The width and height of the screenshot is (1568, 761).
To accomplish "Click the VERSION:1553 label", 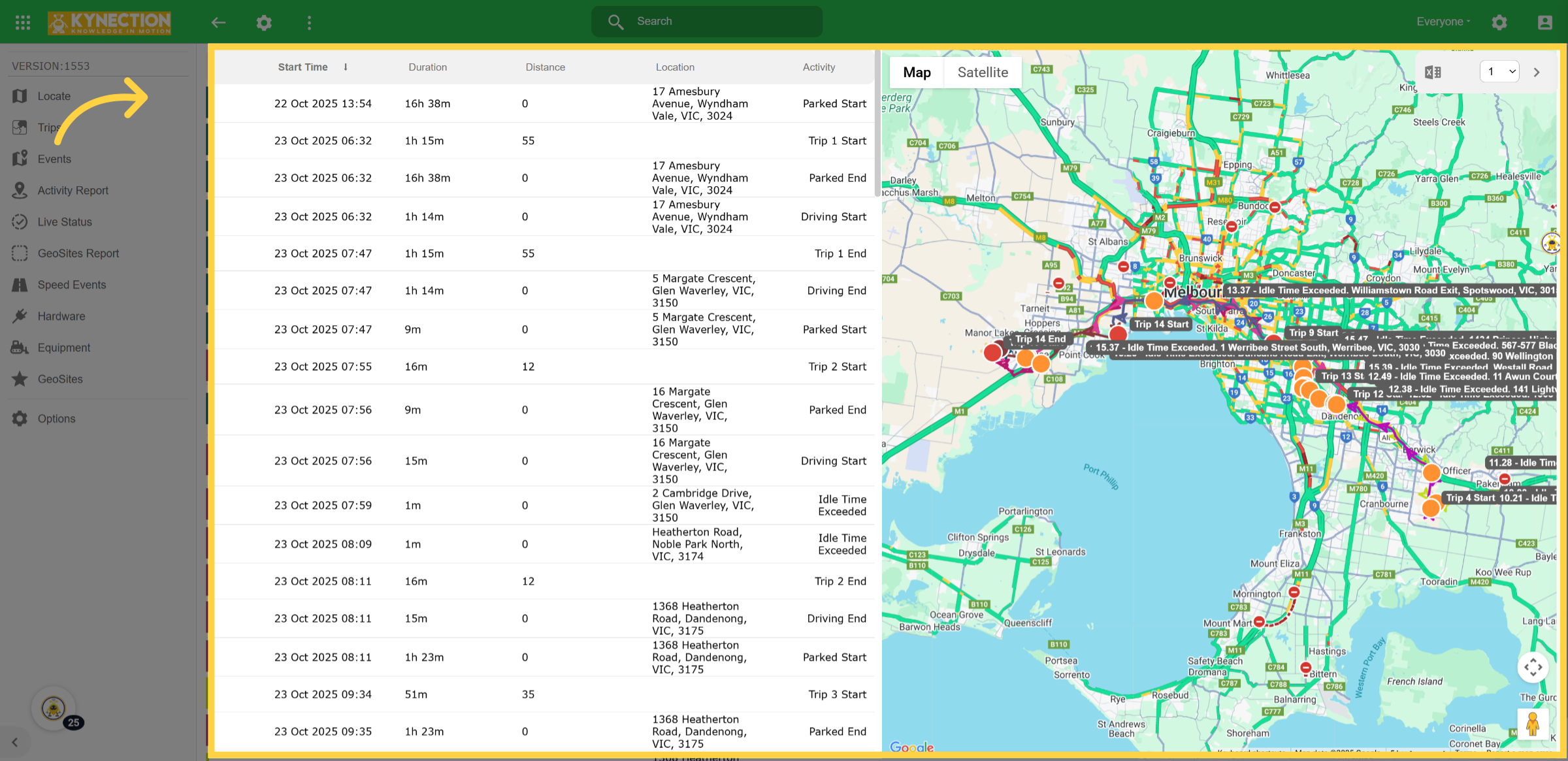I will click(x=50, y=66).
